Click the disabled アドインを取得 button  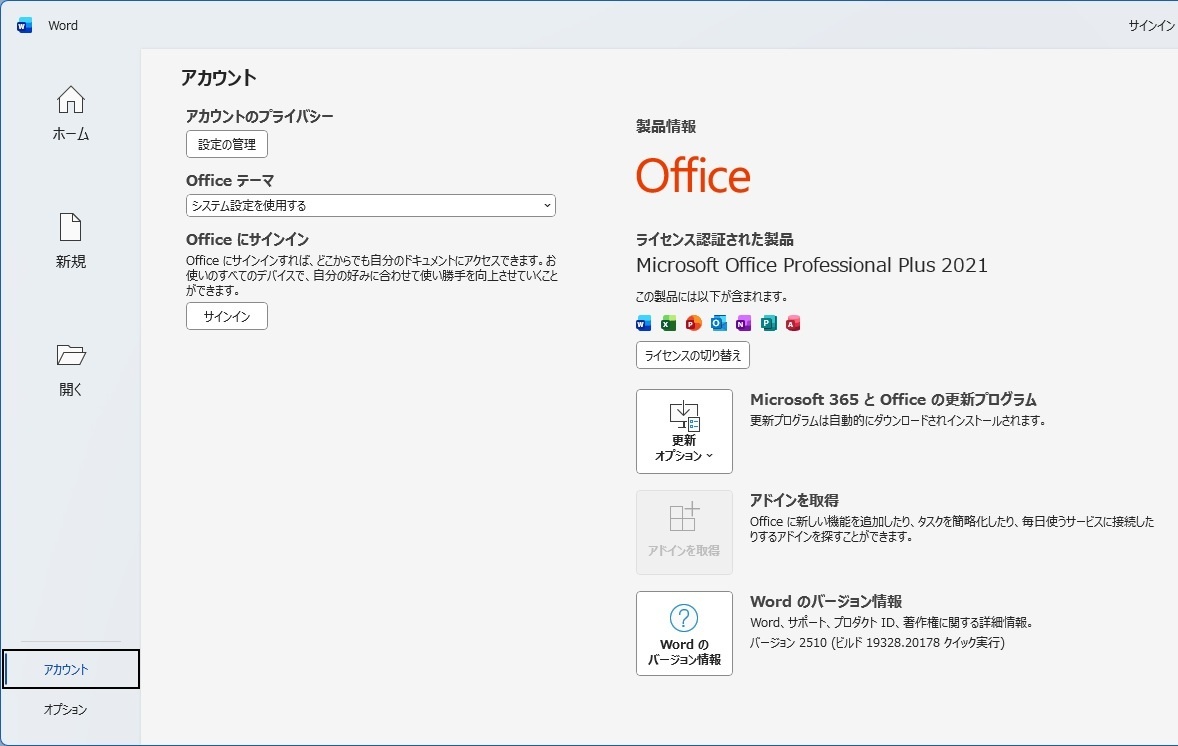click(x=684, y=533)
